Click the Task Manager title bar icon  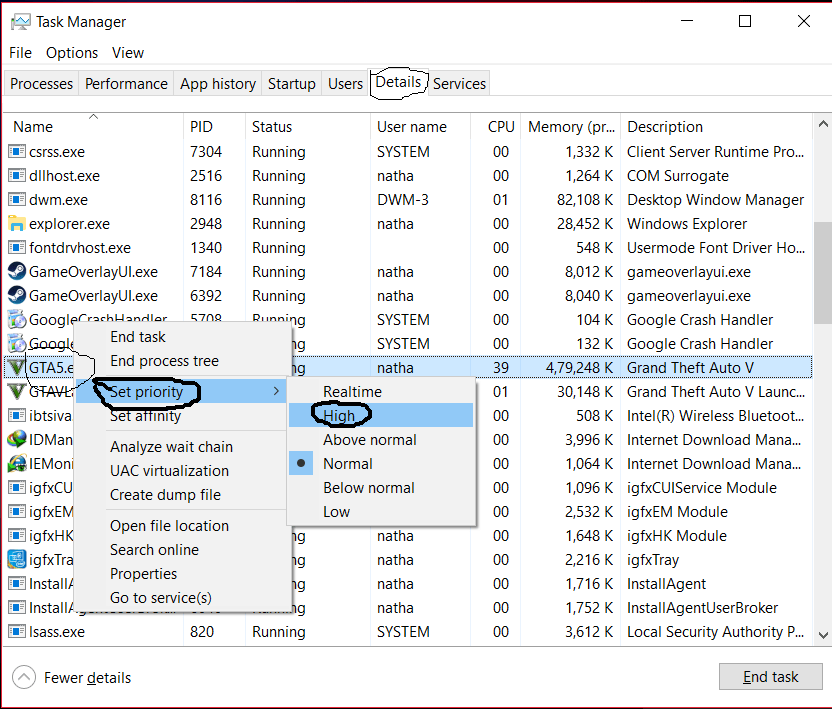point(21,22)
